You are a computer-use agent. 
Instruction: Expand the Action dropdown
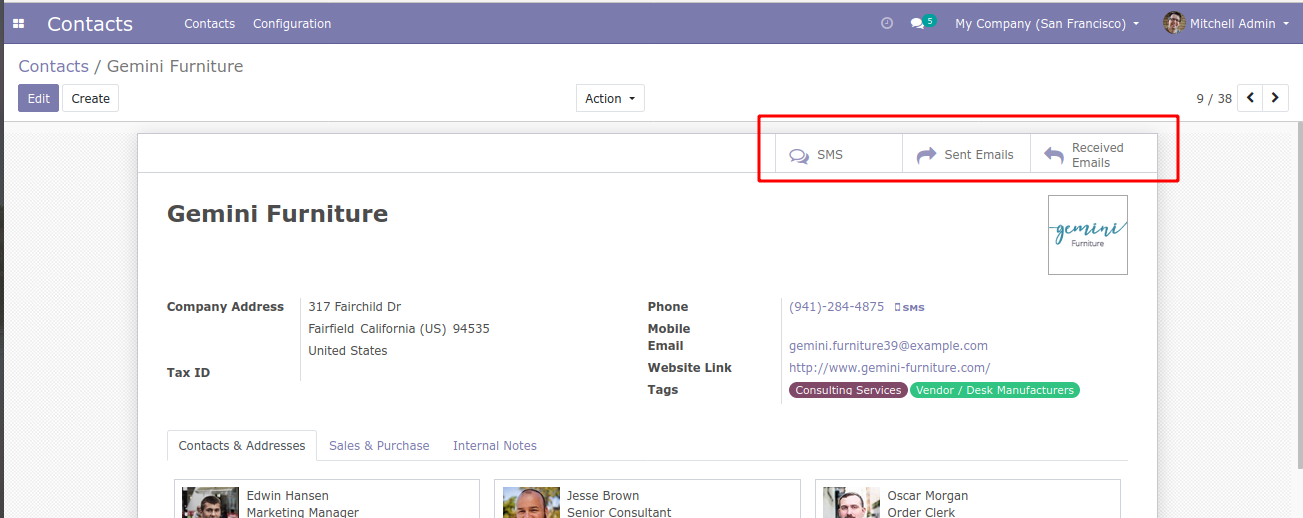(610, 98)
